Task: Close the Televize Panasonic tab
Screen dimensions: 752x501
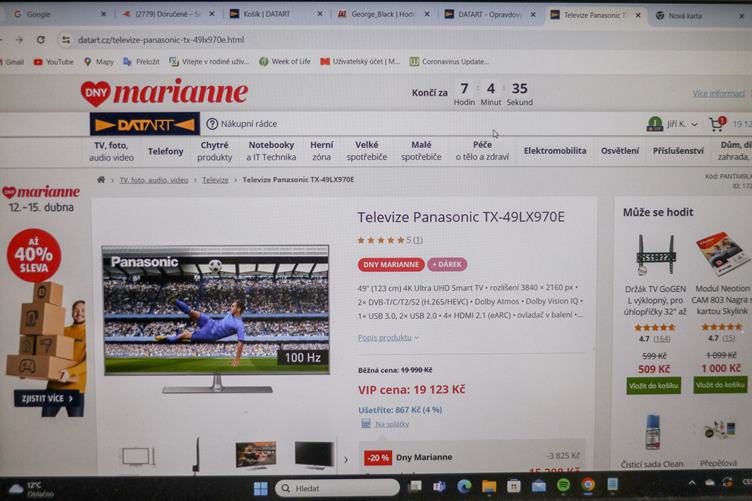Action: click(638, 15)
